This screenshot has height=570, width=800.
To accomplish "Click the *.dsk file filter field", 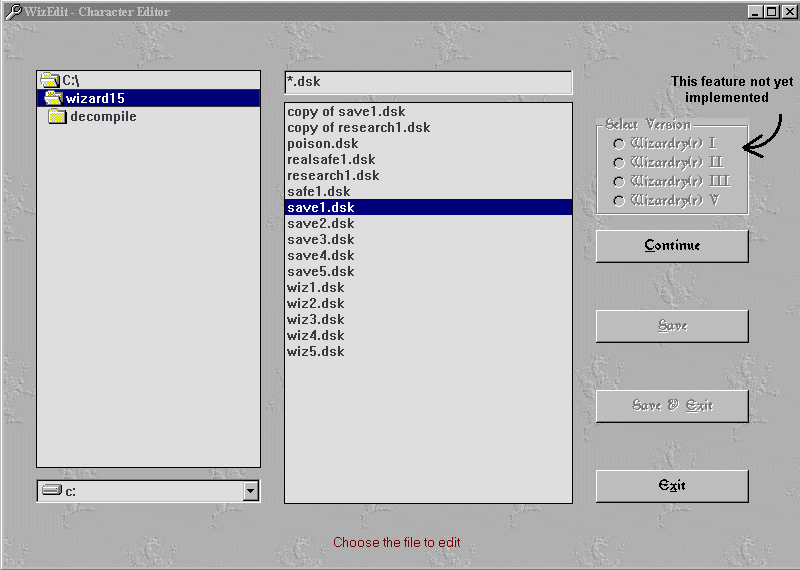I will click(429, 82).
